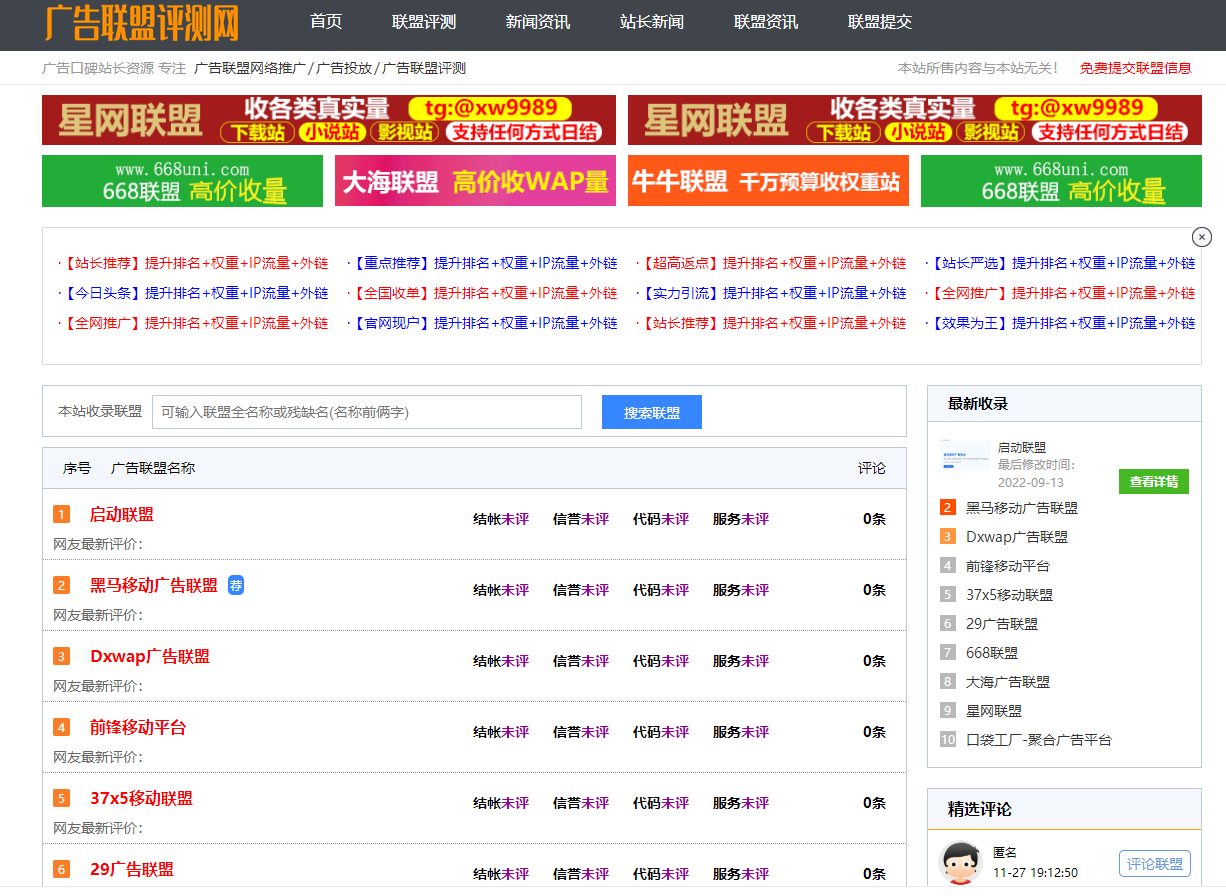Open the 大海联盟 高价收WAP量 banner
Screen dimensions: 1226x896
coord(475,181)
